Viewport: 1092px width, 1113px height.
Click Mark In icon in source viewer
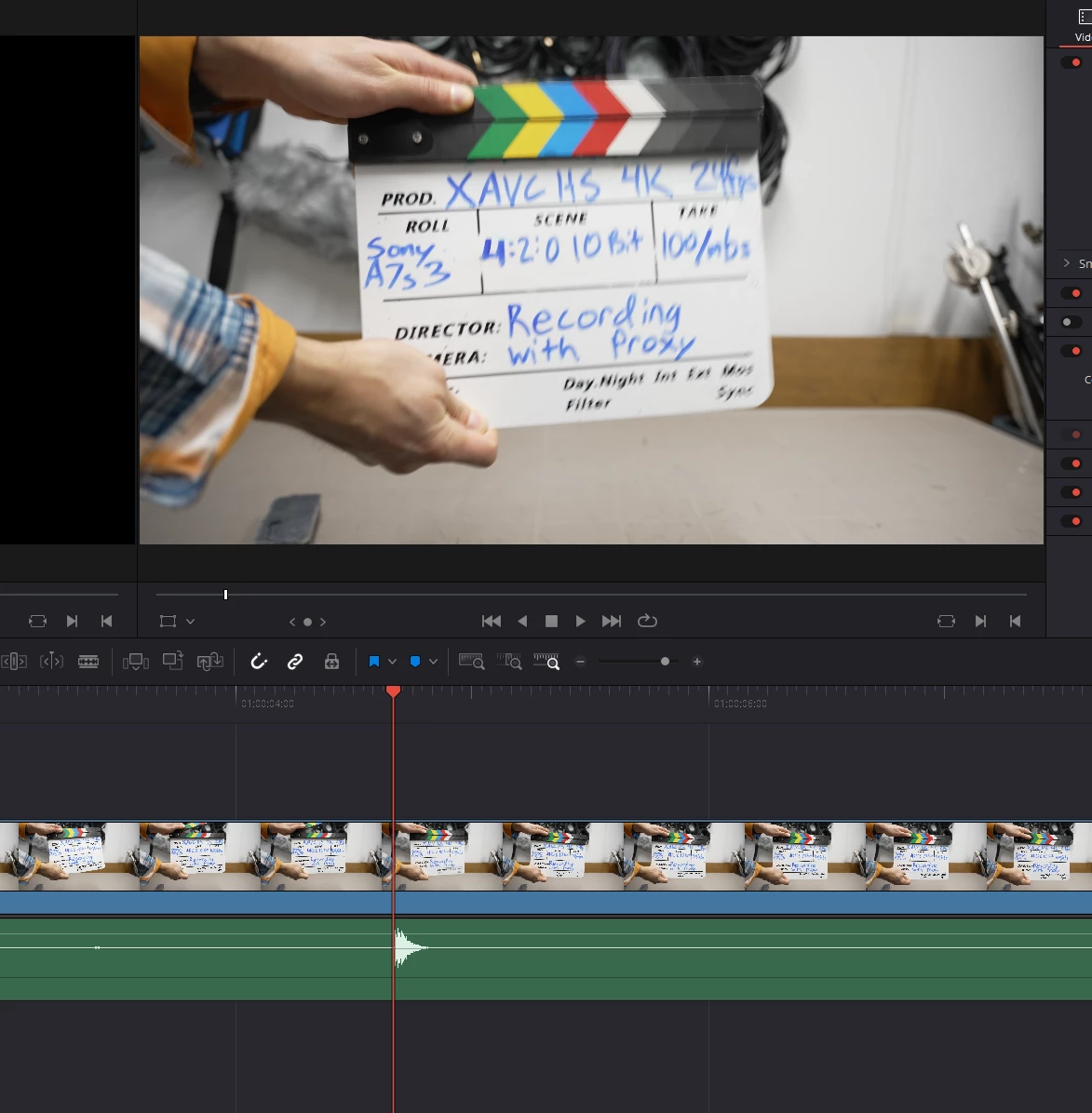[x=72, y=621]
